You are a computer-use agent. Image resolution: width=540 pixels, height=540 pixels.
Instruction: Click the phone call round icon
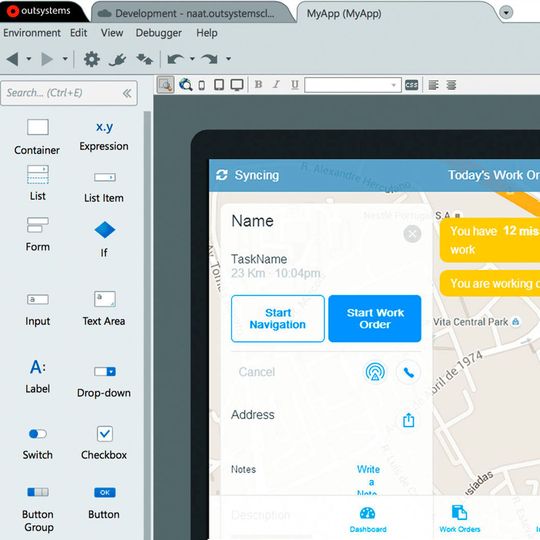[408, 372]
